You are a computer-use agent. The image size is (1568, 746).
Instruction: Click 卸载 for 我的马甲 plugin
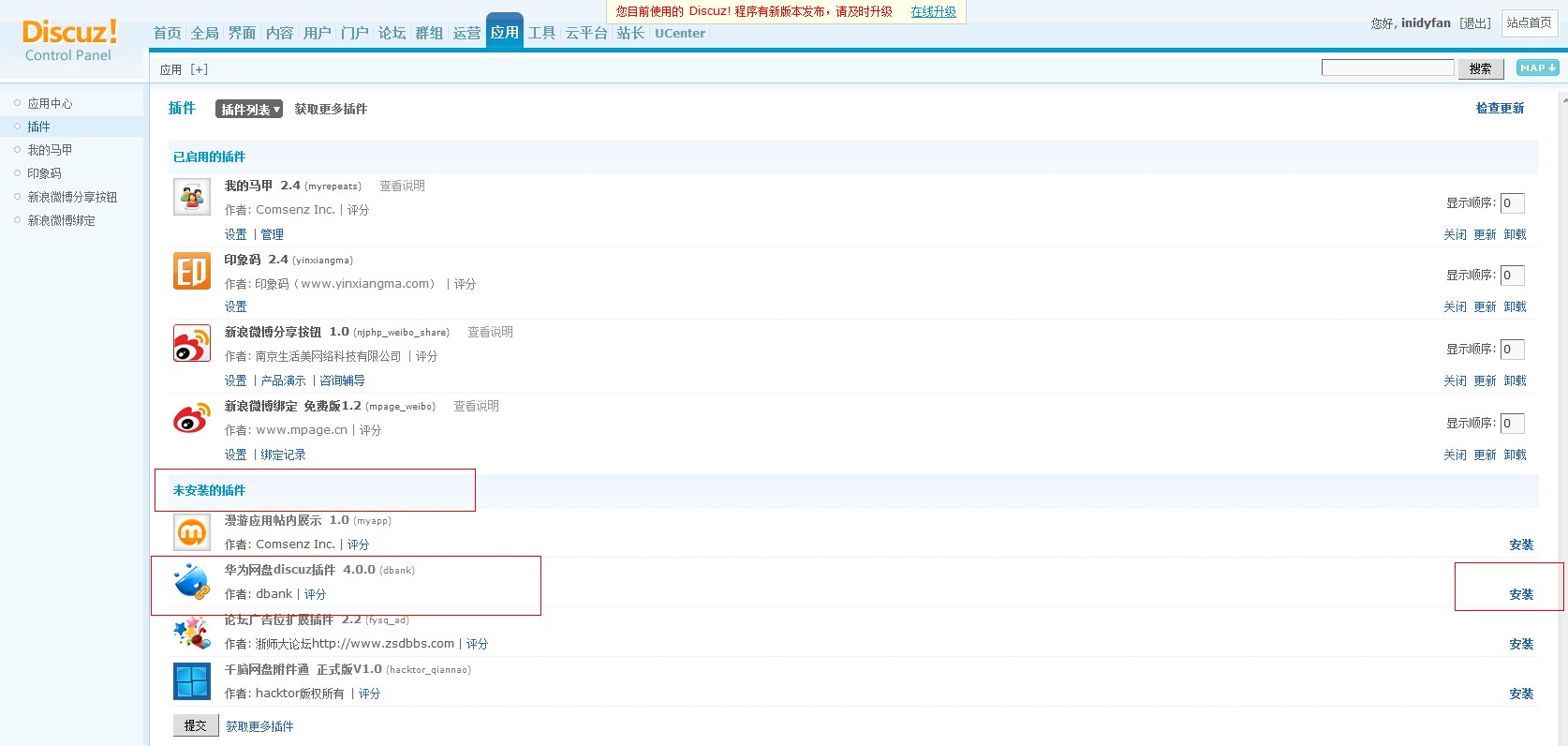[1516, 234]
